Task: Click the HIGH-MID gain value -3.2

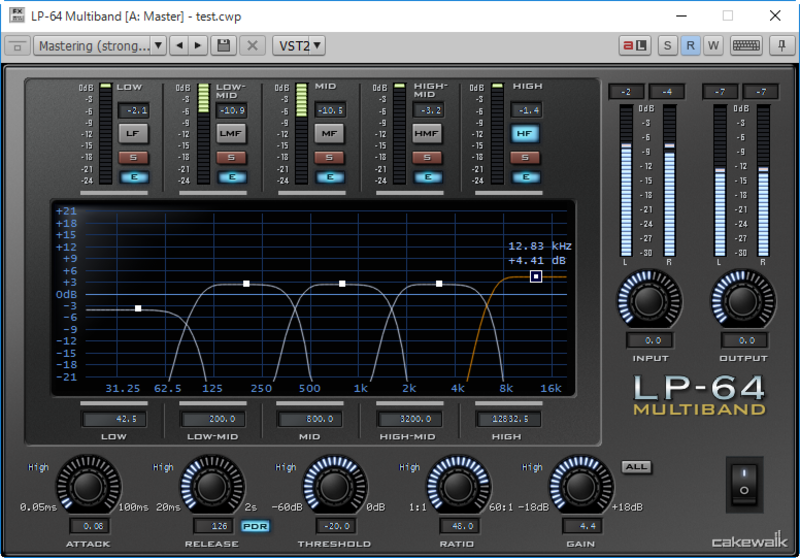Action: 429,110
